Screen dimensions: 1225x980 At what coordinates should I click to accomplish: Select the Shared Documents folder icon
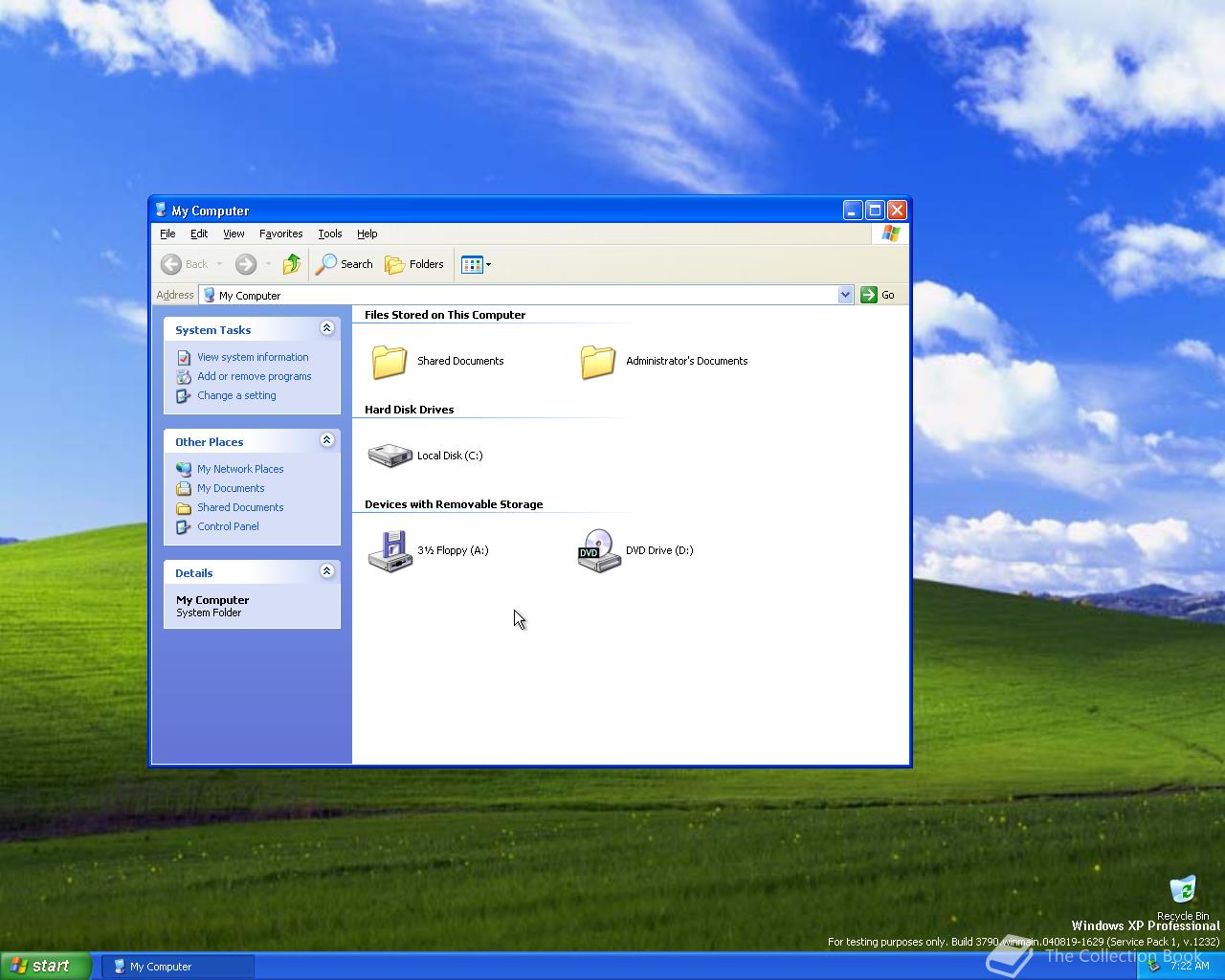[390, 362]
